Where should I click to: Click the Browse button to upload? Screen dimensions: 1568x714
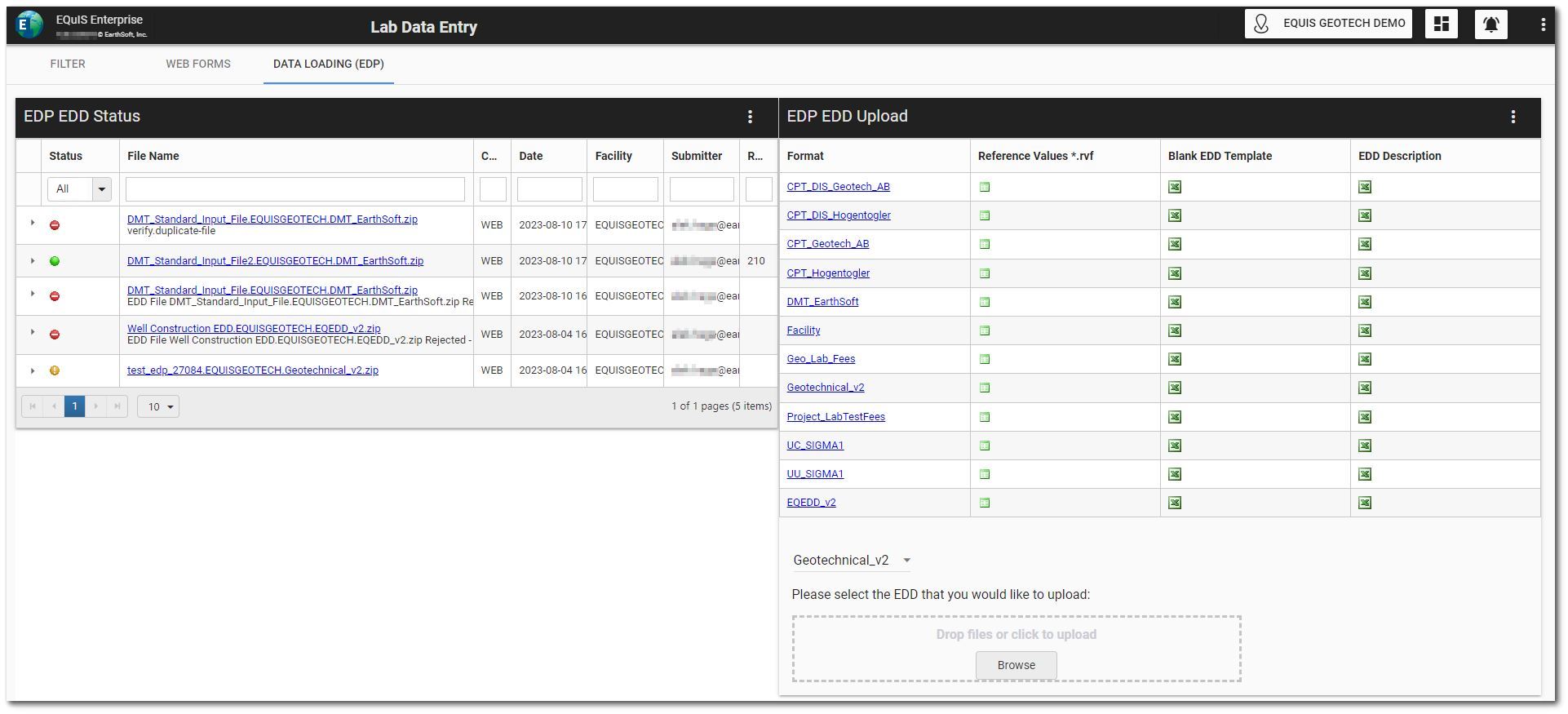1016,665
